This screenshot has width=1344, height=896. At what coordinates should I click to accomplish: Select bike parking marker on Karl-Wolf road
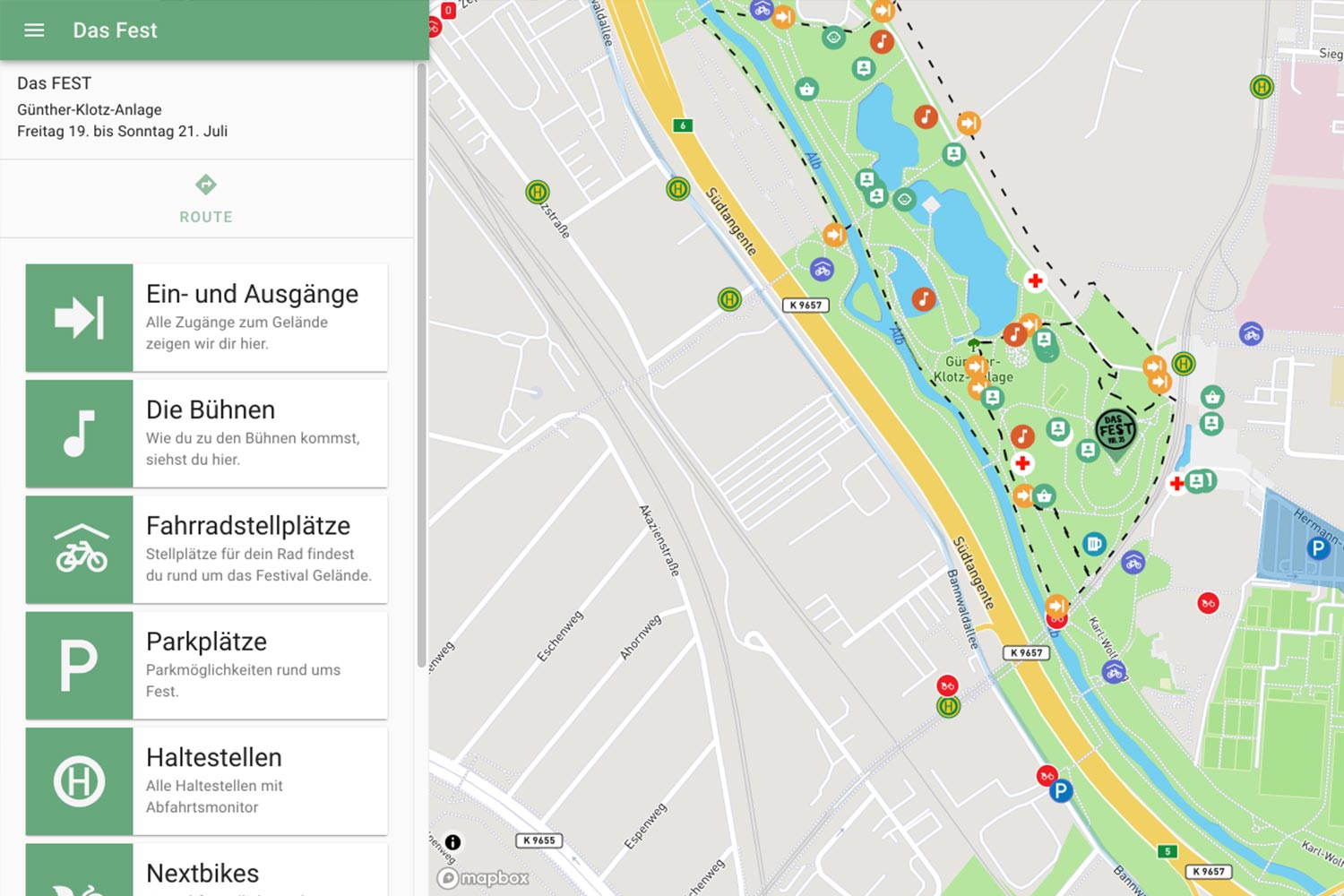click(1114, 672)
